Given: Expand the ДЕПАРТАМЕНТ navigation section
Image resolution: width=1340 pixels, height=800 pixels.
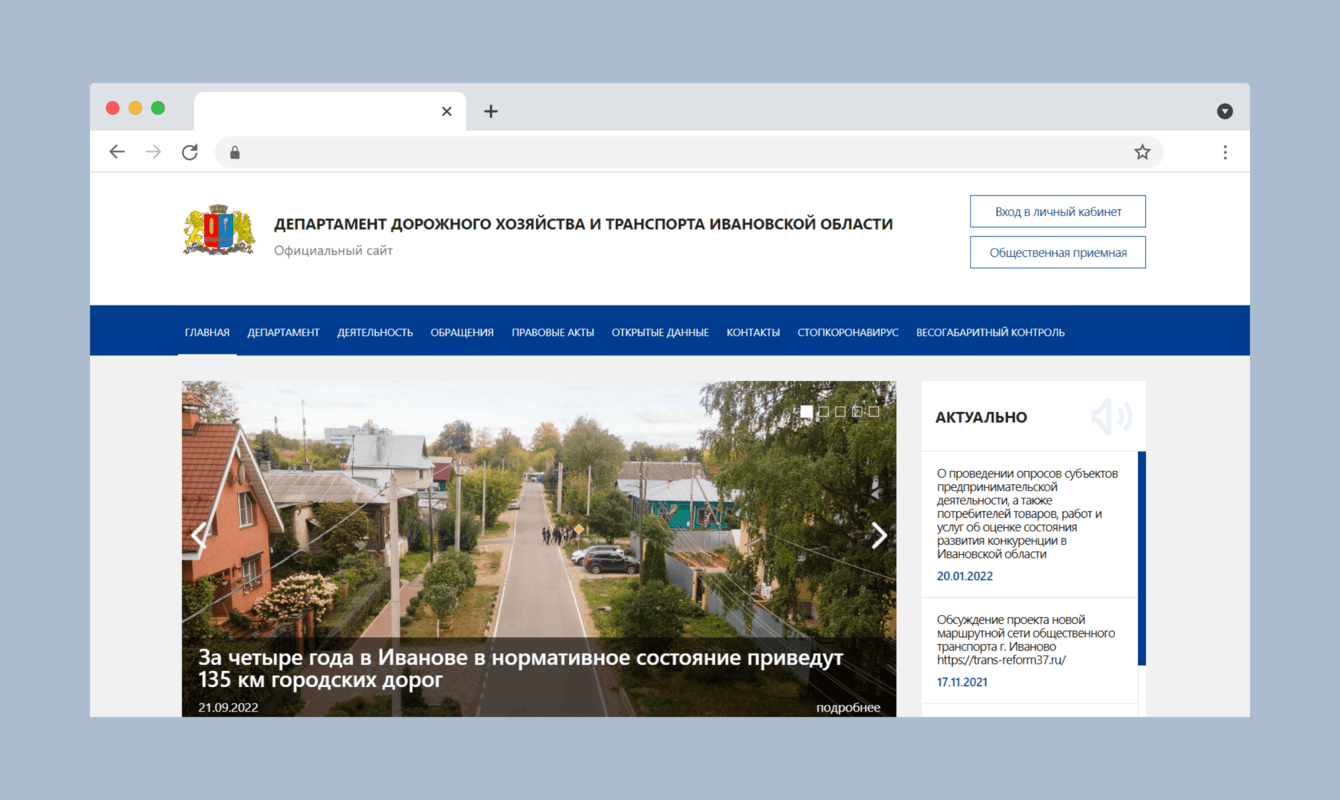Looking at the screenshot, I should point(284,331).
